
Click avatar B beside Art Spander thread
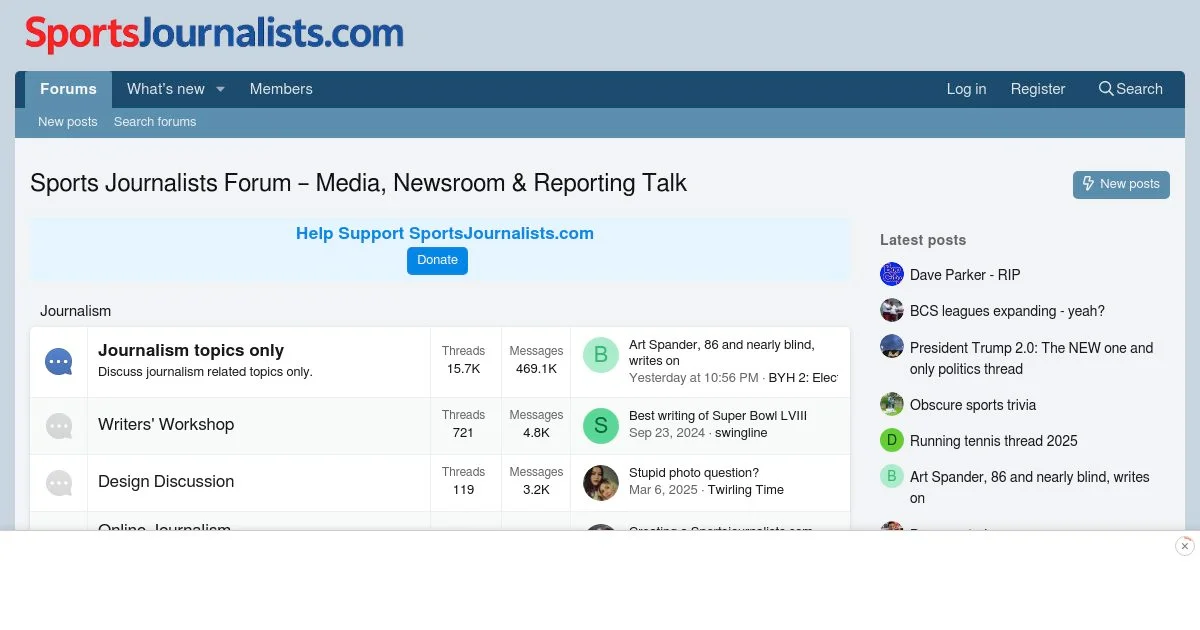[x=601, y=354]
